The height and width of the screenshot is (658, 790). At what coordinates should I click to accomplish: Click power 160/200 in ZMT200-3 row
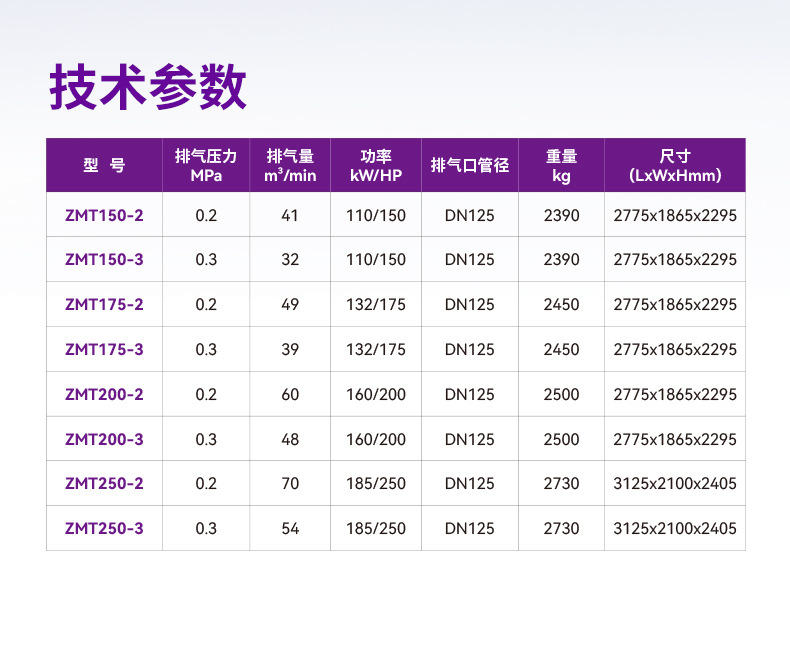pyautogui.click(x=376, y=439)
